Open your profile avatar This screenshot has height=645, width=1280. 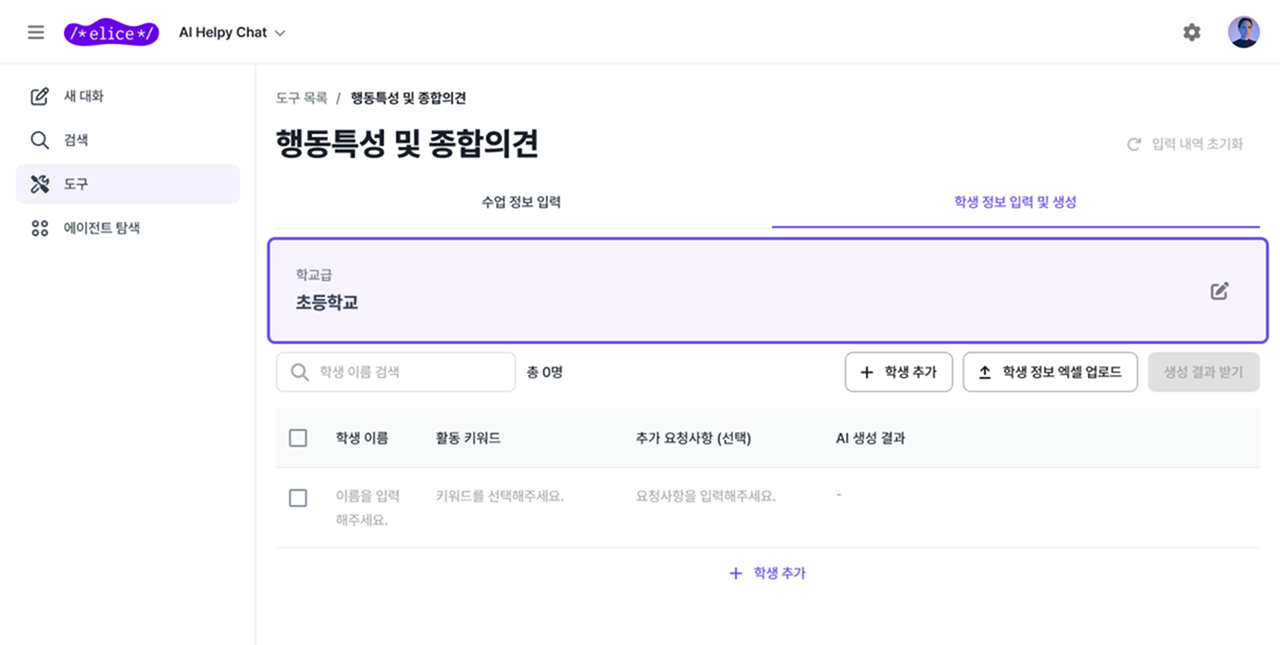(1243, 31)
